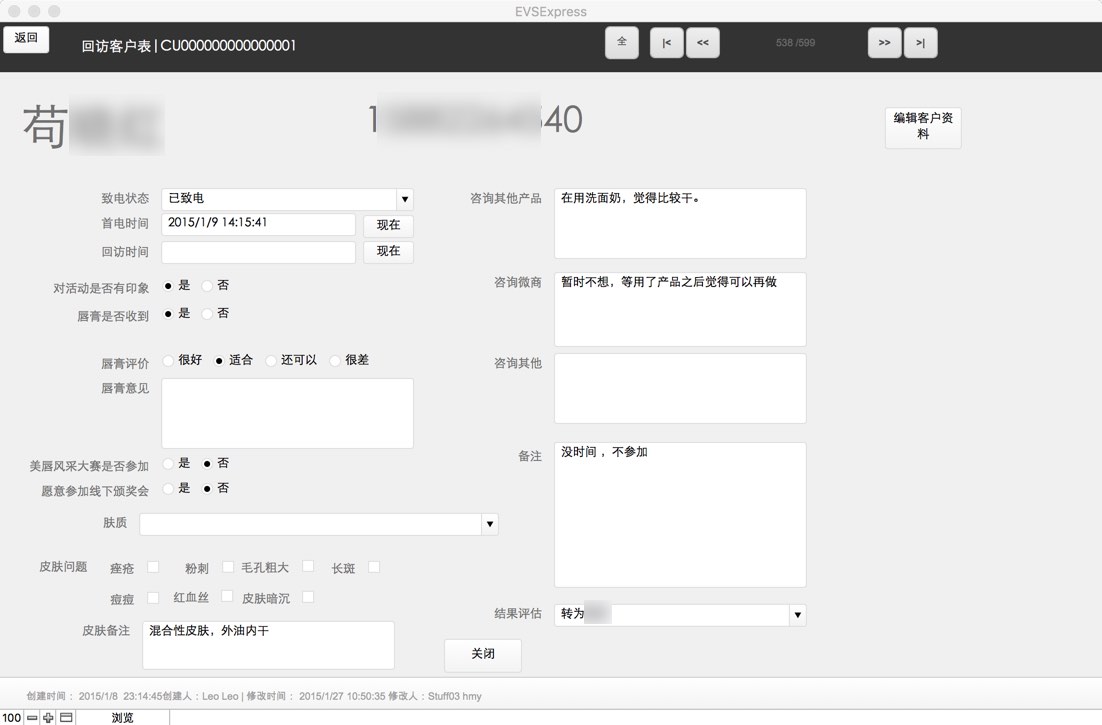Check the 长斑 box
The image size is (1102, 725).
point(374,566)
